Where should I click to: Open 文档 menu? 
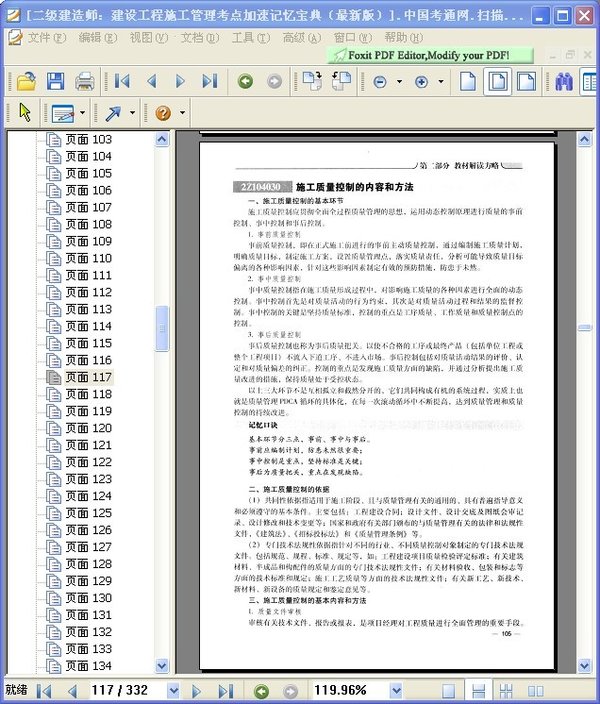(x=200, y=38)
